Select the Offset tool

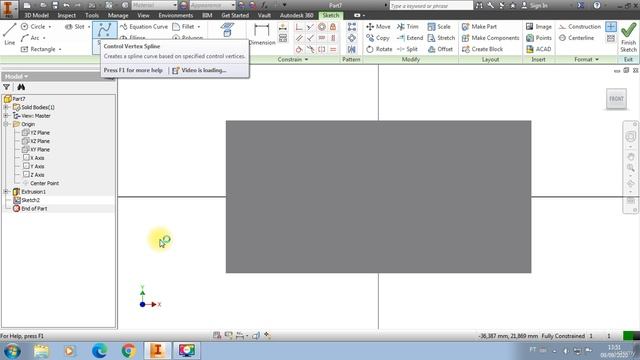(440, 49)
